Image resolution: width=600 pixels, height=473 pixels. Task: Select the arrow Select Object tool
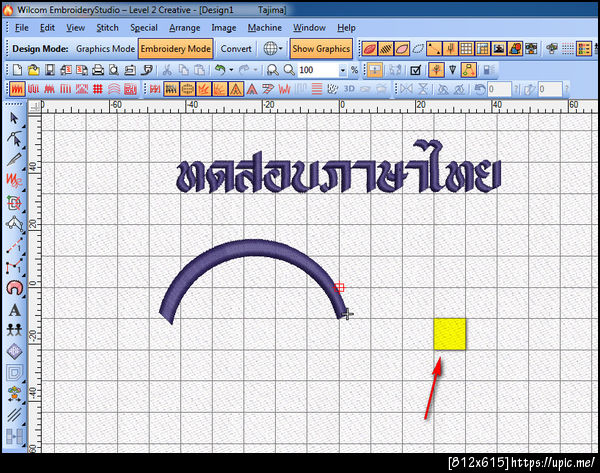tap(14, 118)
